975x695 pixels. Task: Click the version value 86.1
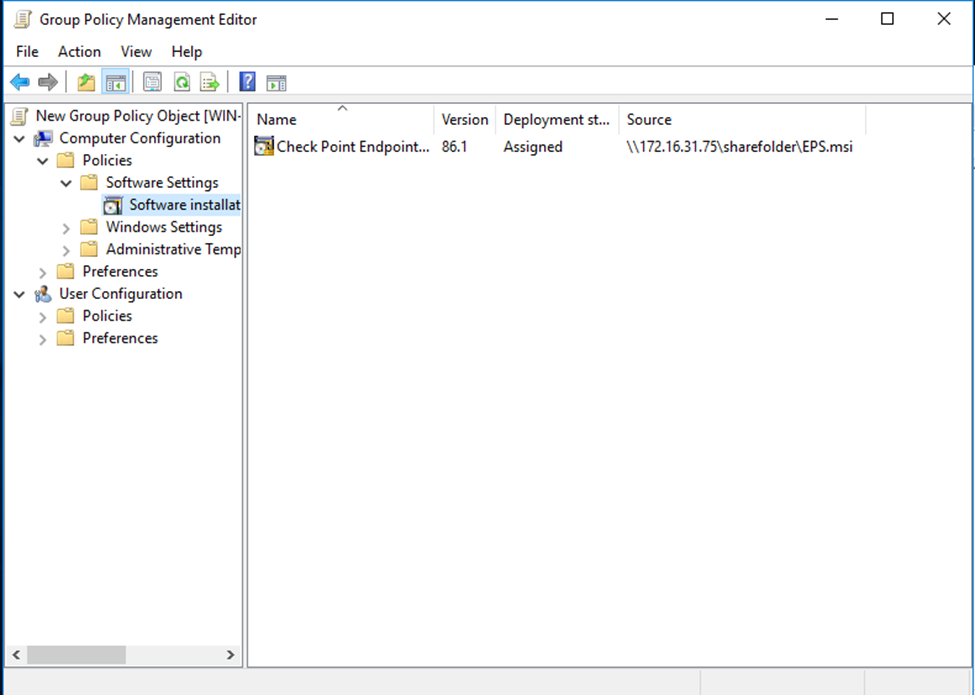[454, 147]
